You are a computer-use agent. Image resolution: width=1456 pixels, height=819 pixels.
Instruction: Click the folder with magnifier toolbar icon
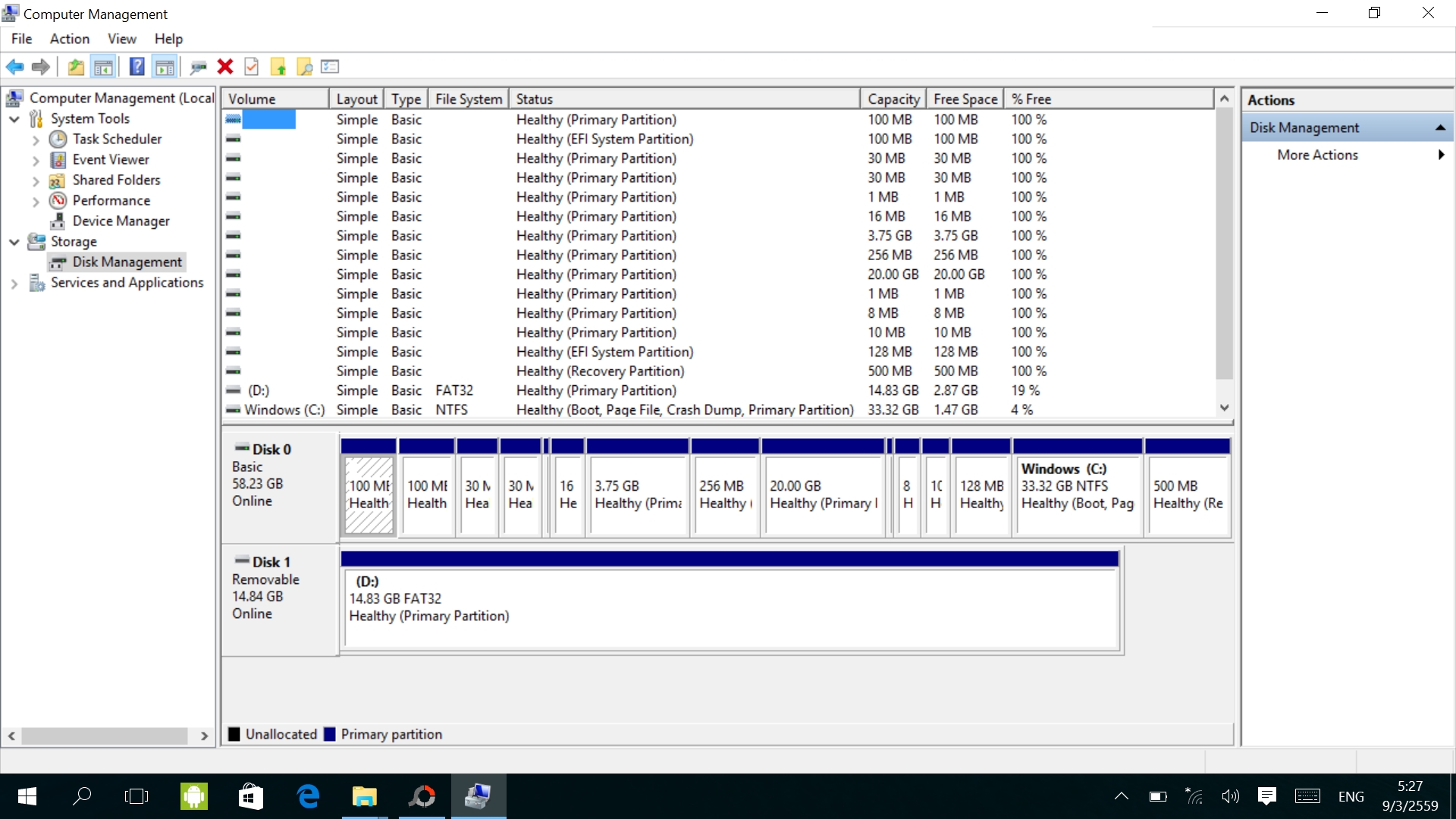pos(304,67)
